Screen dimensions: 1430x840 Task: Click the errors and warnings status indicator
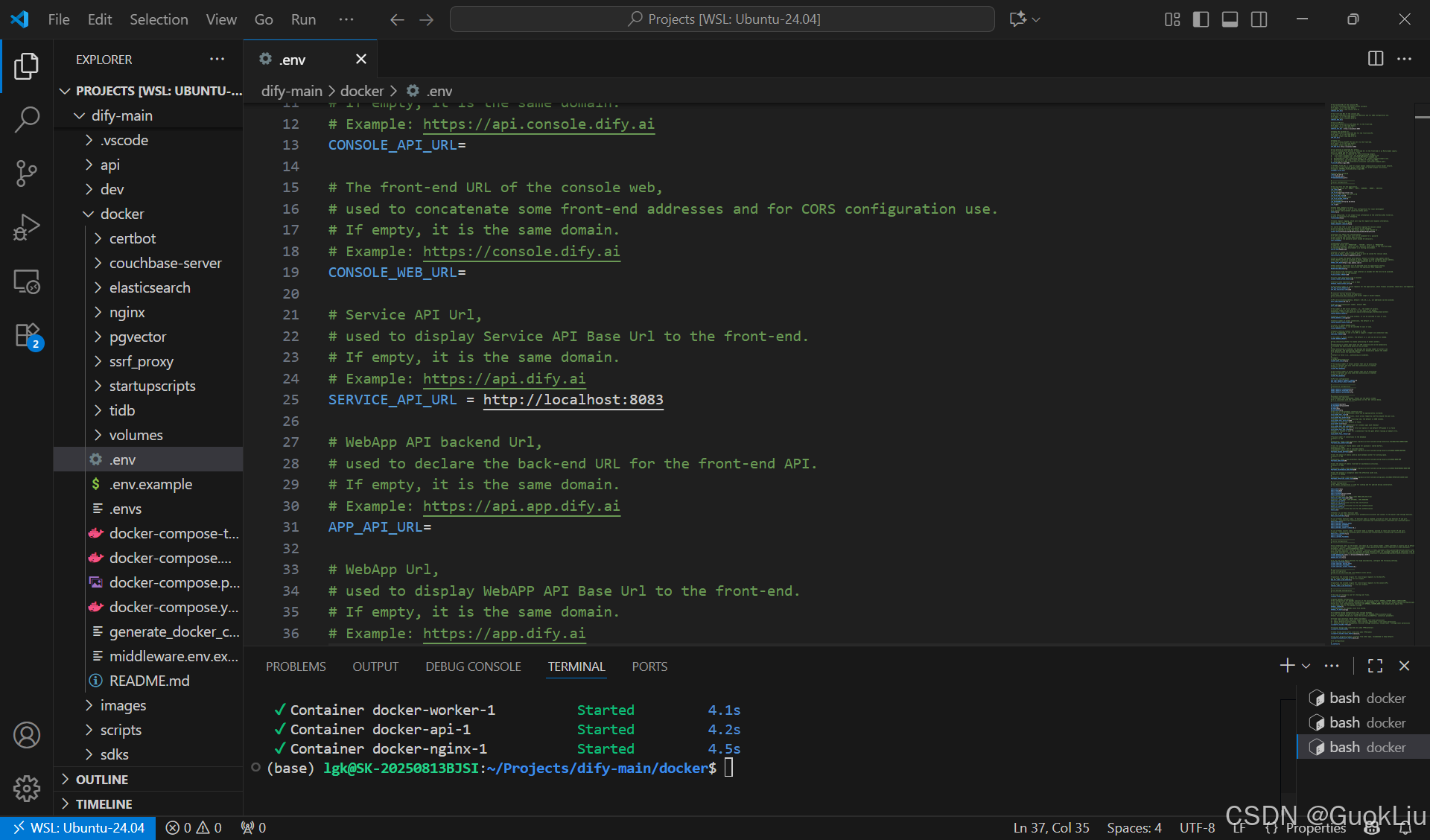pyautogui.click(x=194, y=828)
